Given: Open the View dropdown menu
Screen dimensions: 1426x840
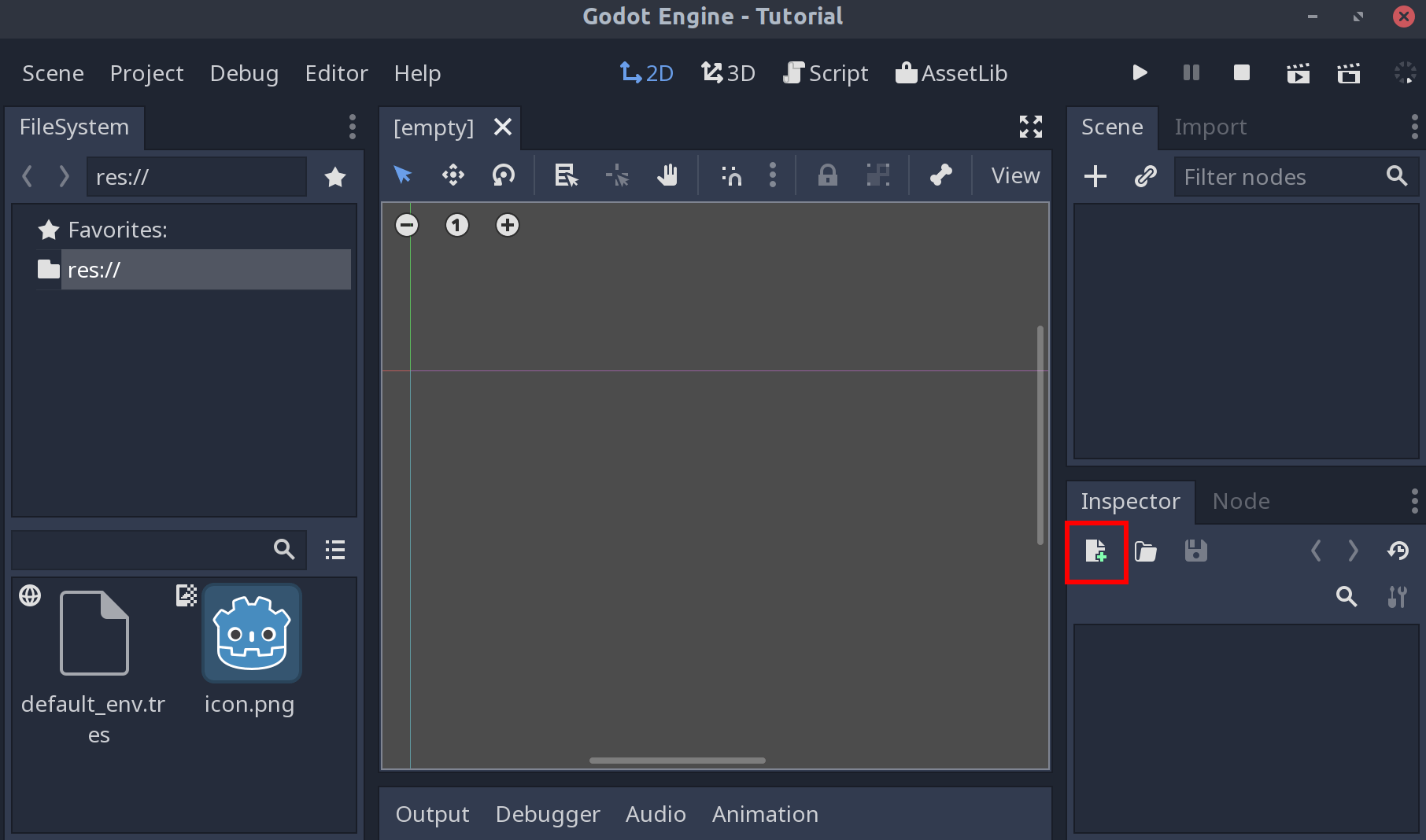Looking at the screenshot, I should coord(1014,175).
